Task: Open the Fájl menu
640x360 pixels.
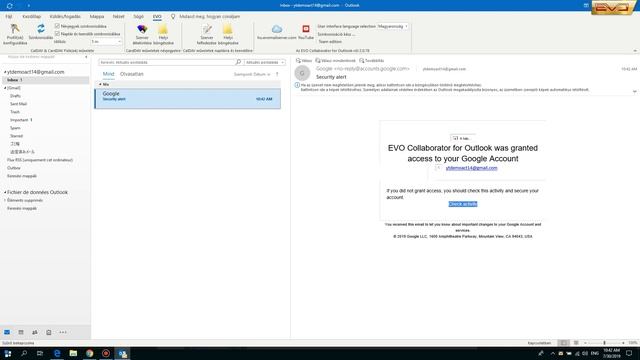Action: pyautogui.click(x=9, y=16)
